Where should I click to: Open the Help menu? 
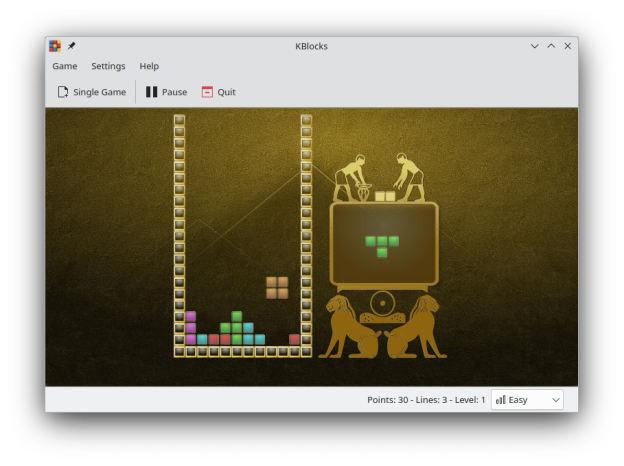(149, 66)
